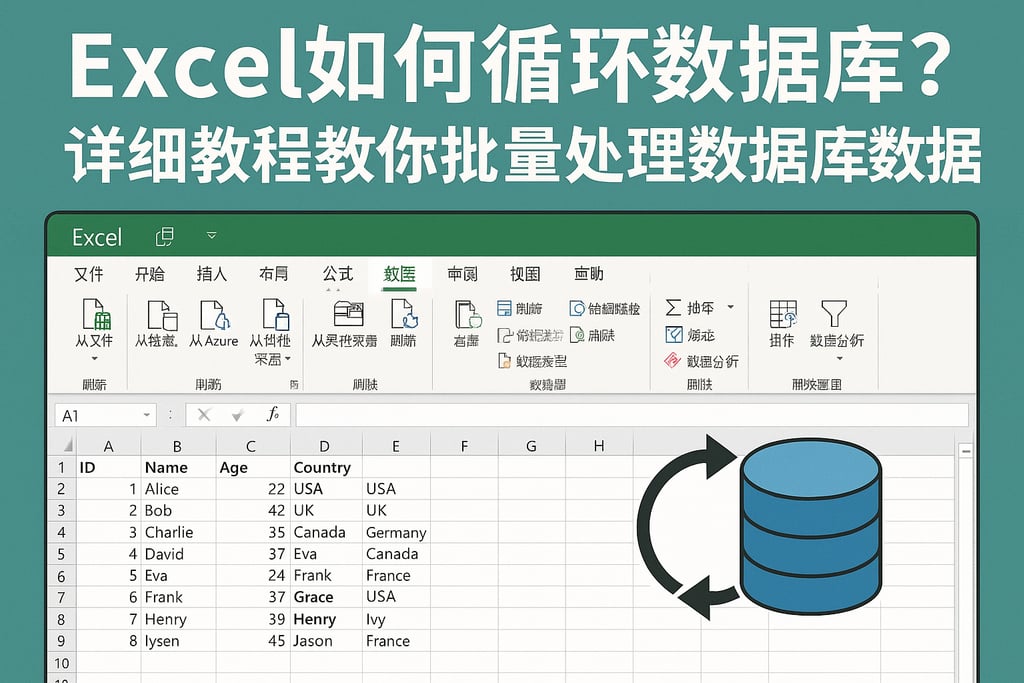Open the dropdown arrow under file import icon
Viewport: 1024px width, 683px height.
95,358
